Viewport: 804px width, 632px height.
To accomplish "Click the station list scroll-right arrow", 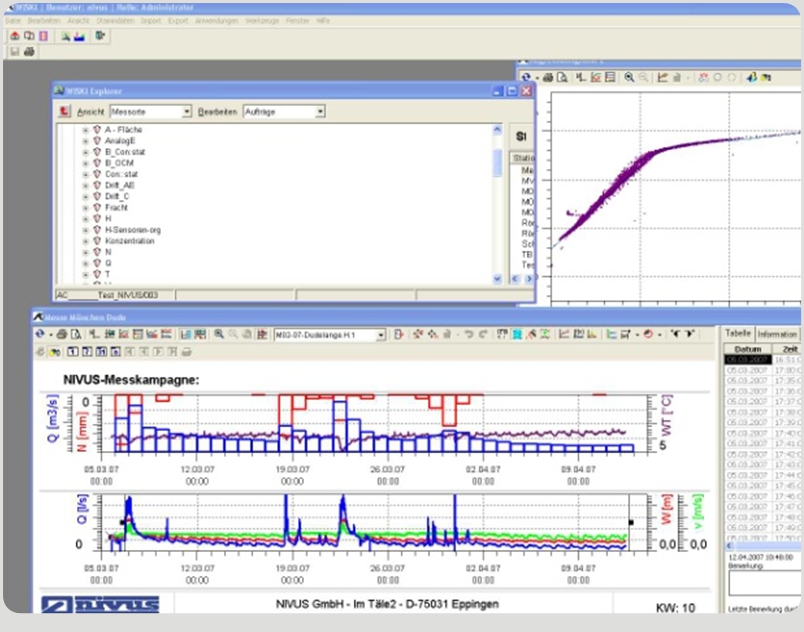I will coord(529,279).
